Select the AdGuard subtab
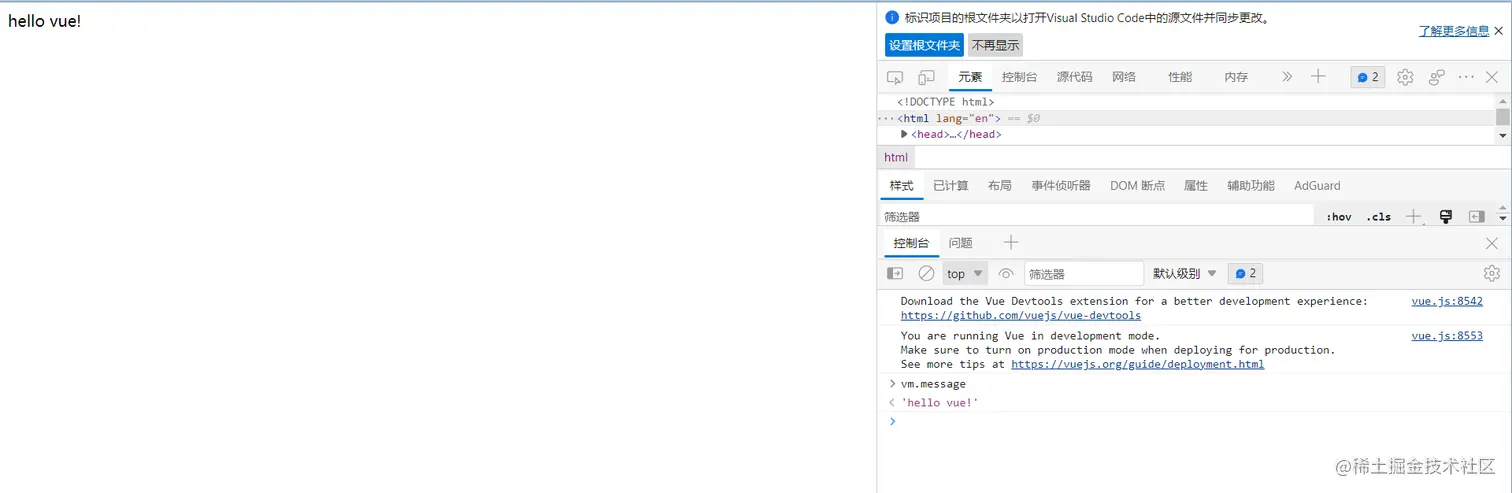 (x=1317, y=186)
